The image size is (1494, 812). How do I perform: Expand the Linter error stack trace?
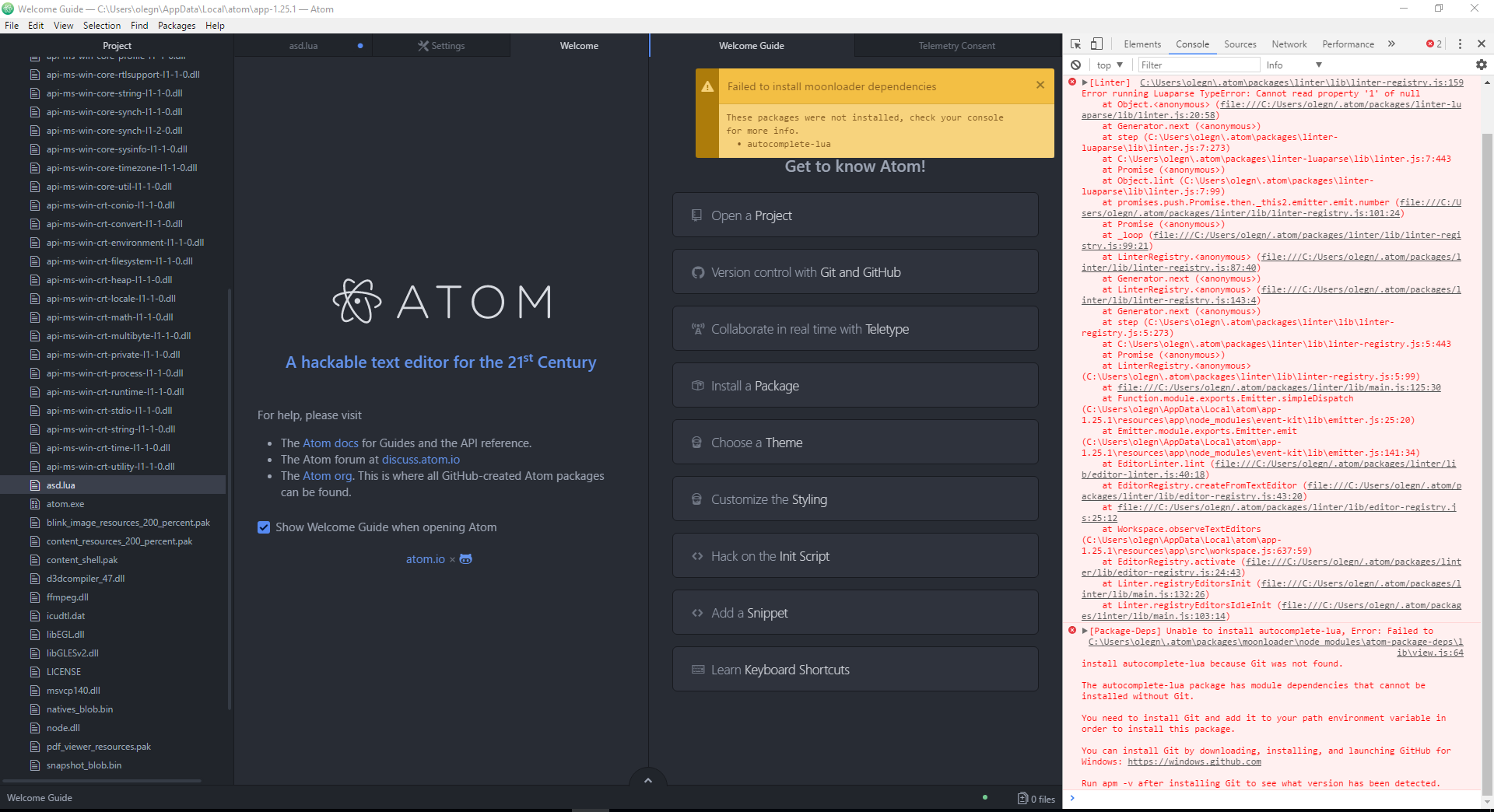[1085, 82]
